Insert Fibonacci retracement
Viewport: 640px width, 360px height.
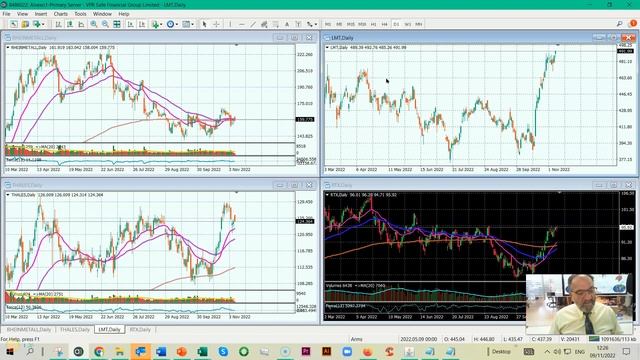tap(276, 24)
